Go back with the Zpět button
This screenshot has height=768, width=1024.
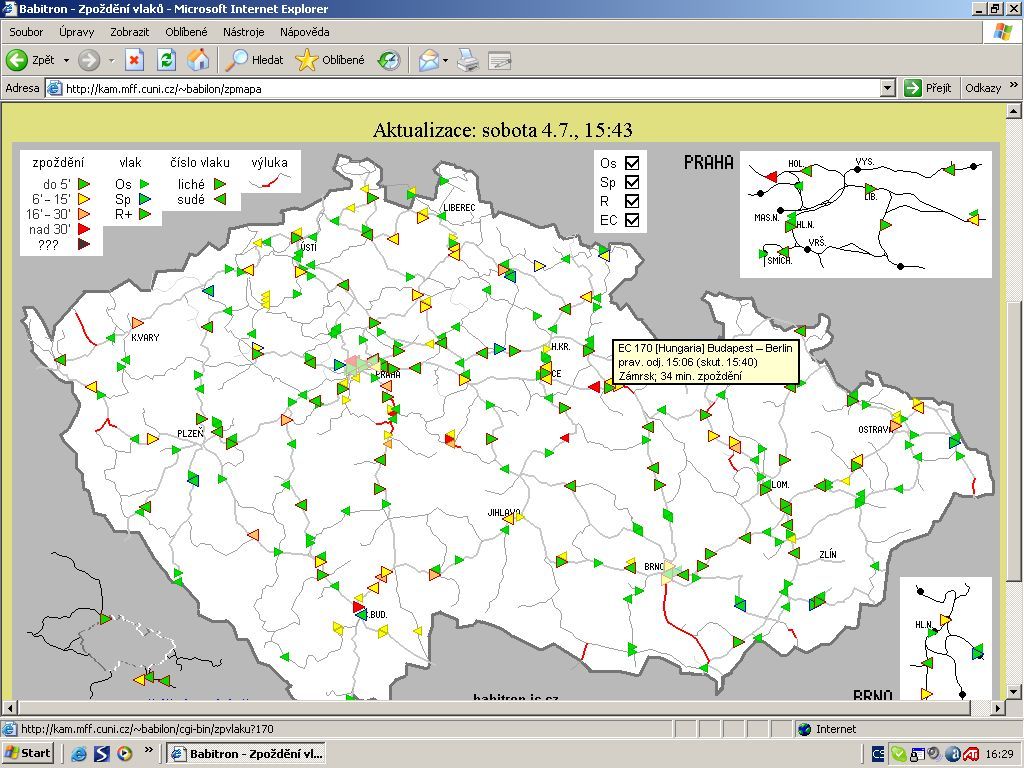[x=31, y=60]
